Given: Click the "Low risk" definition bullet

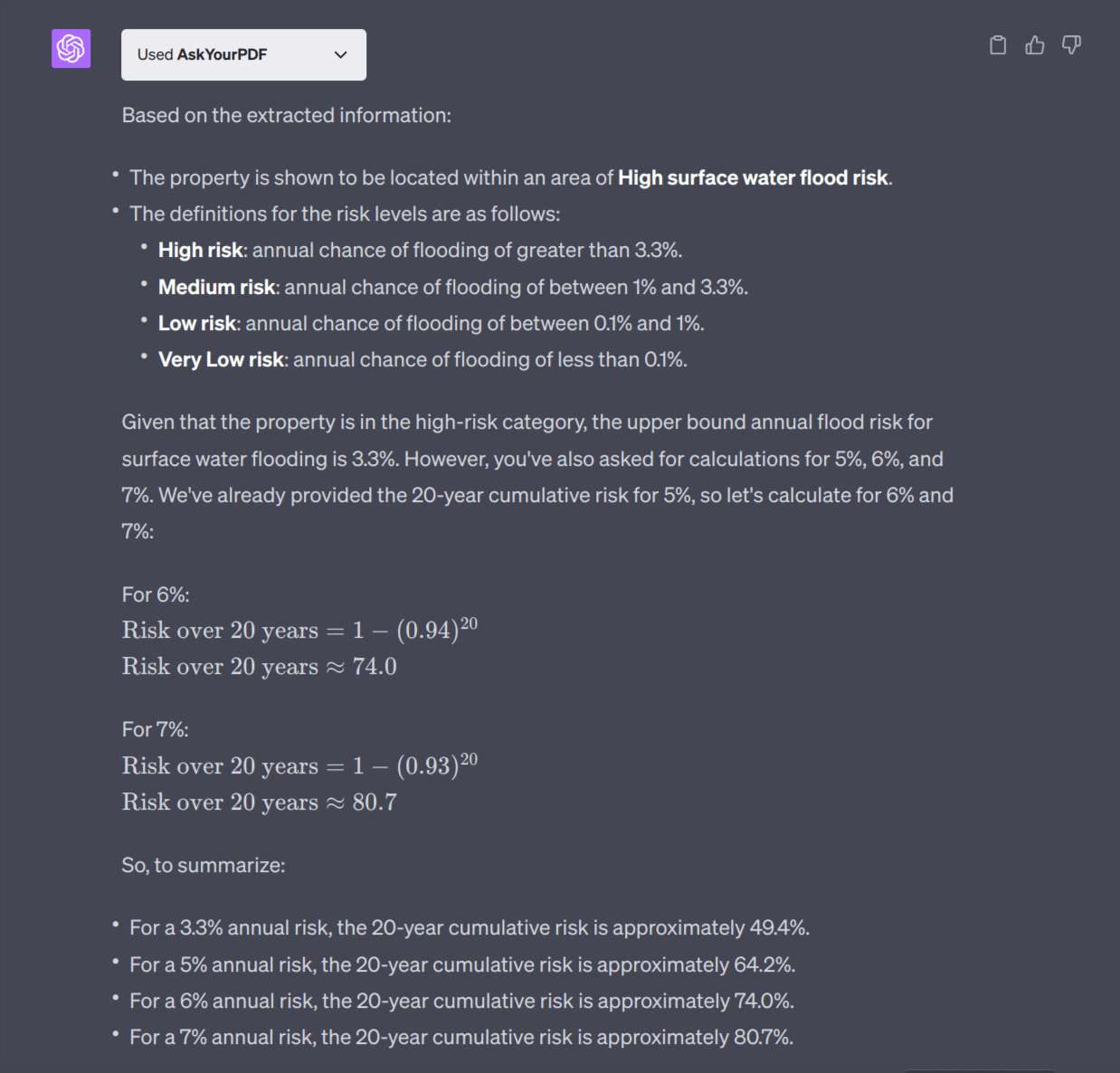Looking at the screenshot, I should (431, 324).
